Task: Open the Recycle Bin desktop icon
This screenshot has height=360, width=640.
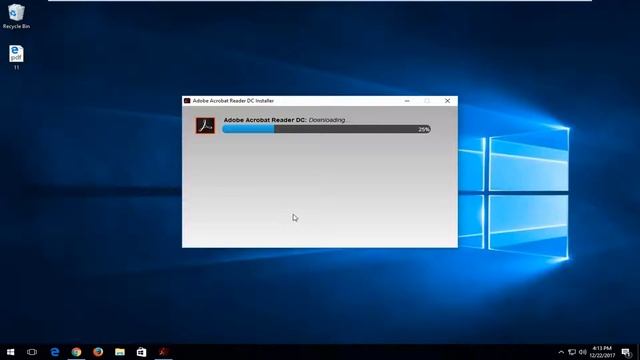Action: point(16,16)
